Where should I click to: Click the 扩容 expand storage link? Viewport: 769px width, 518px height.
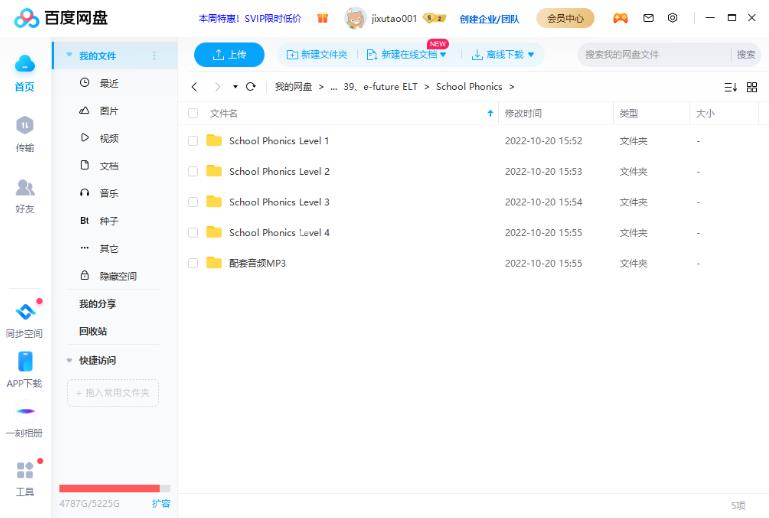161,503
